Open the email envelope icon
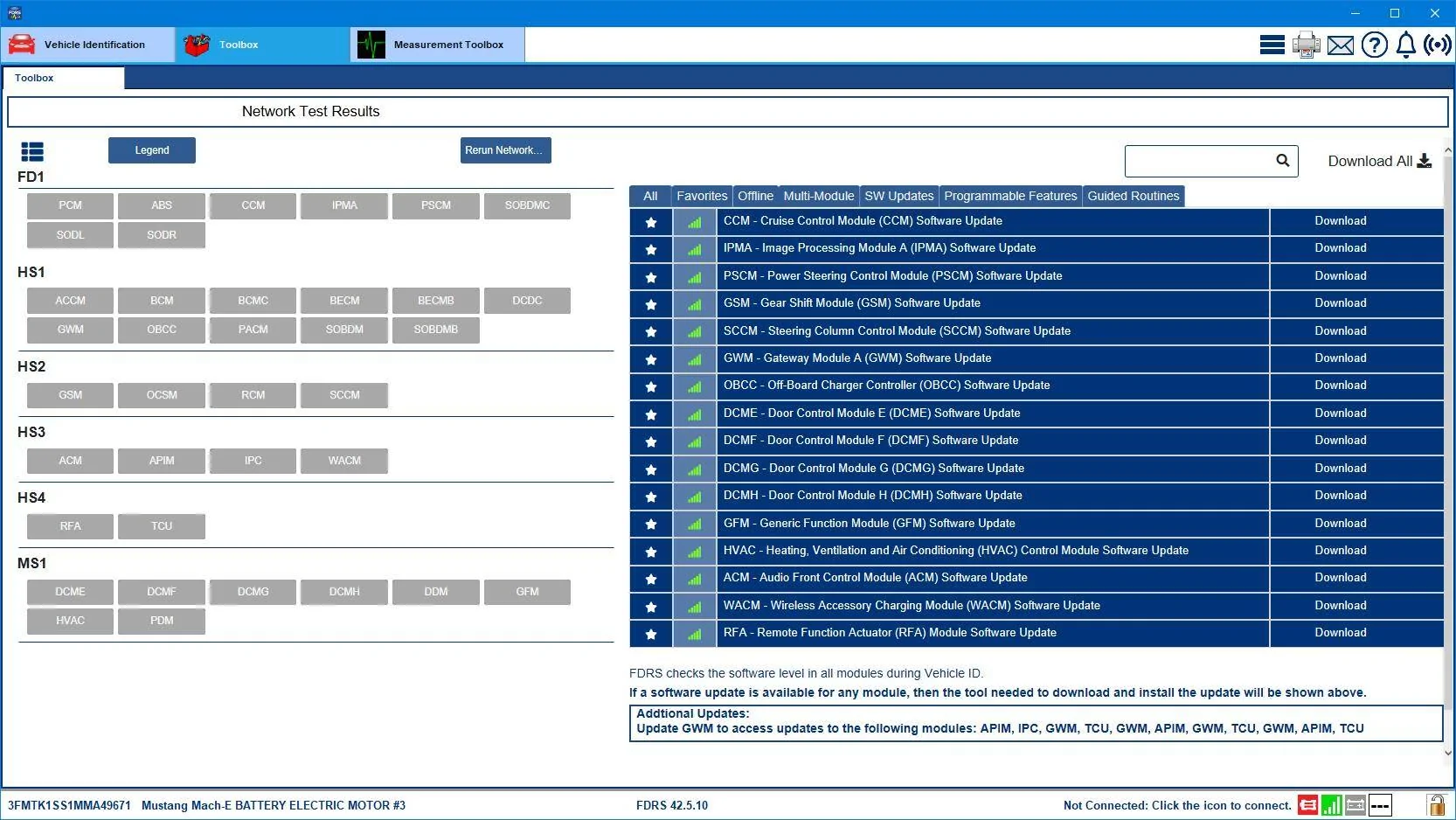The height and width of the screenshot is (820, 1456). 1340,45
